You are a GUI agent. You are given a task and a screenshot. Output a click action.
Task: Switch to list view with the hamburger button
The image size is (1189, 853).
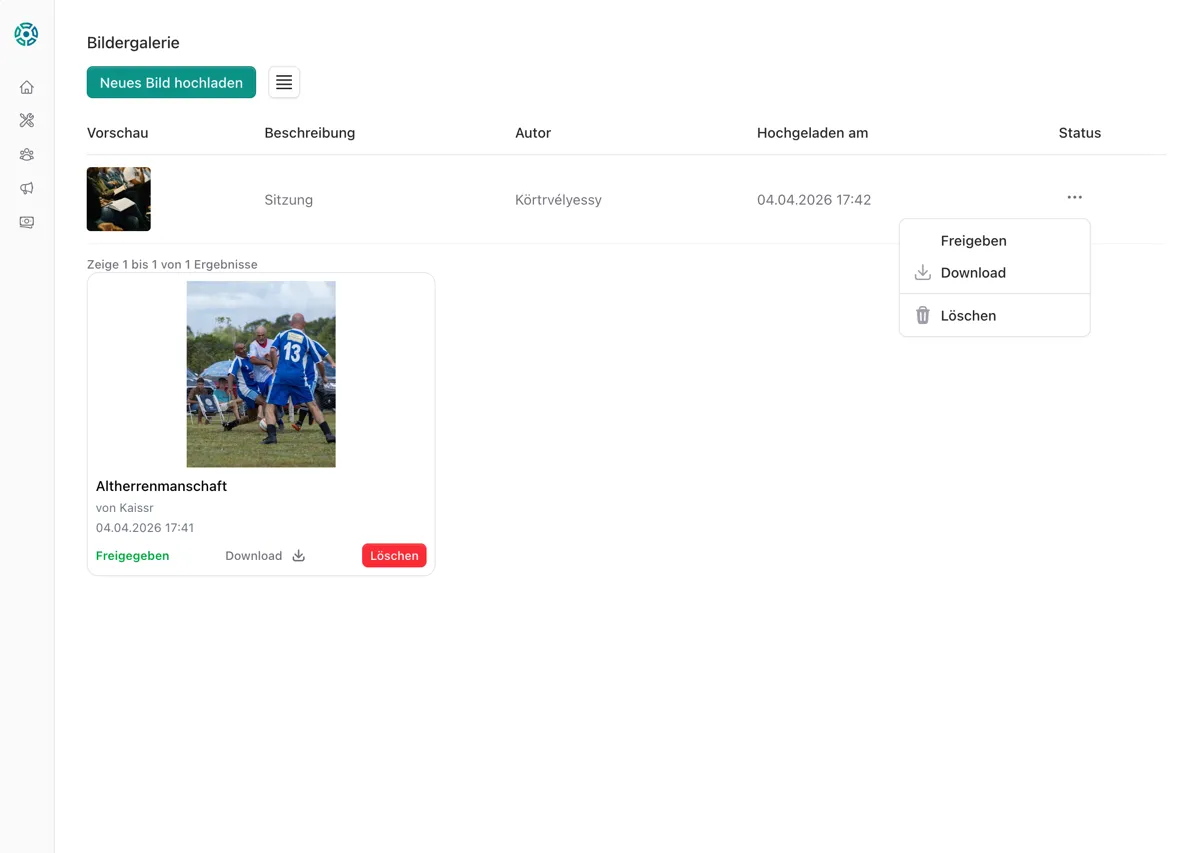(x=284, y=83)
